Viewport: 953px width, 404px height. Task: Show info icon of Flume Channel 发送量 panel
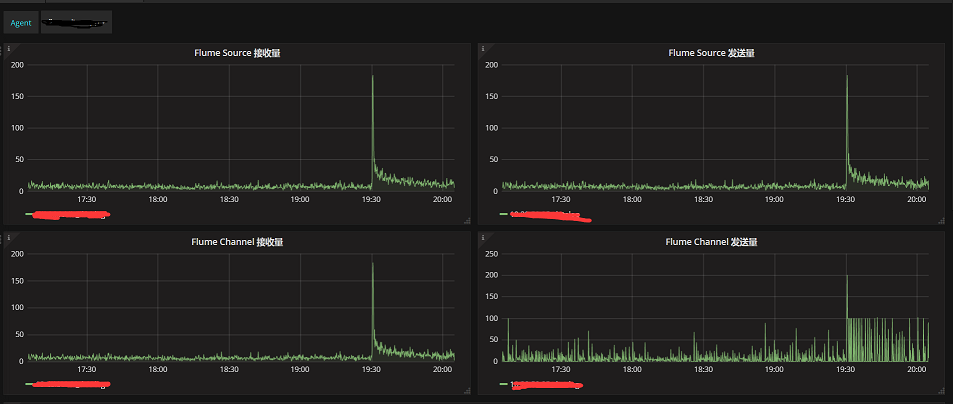(482, 236)
